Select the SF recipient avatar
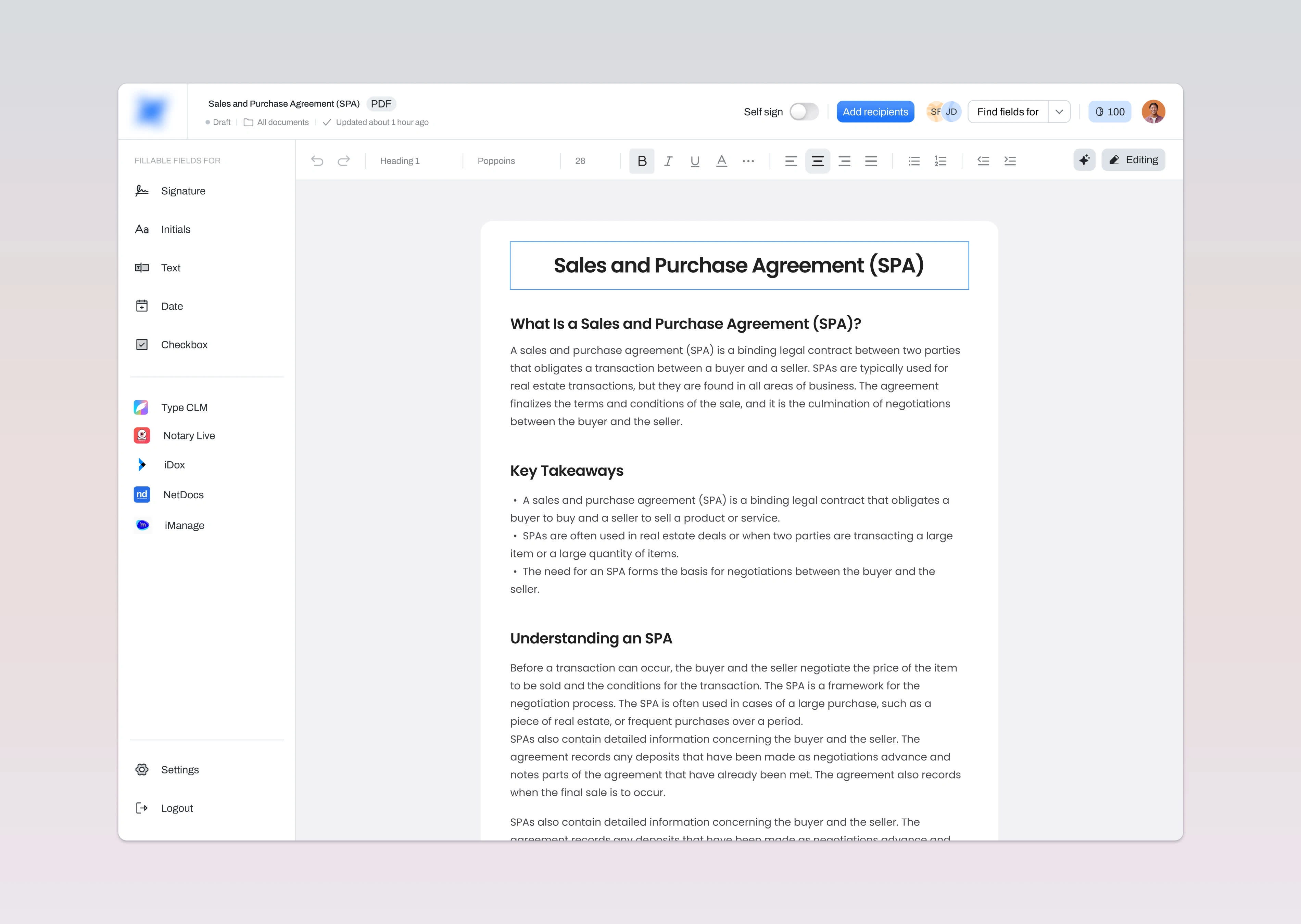 point(934,112)
